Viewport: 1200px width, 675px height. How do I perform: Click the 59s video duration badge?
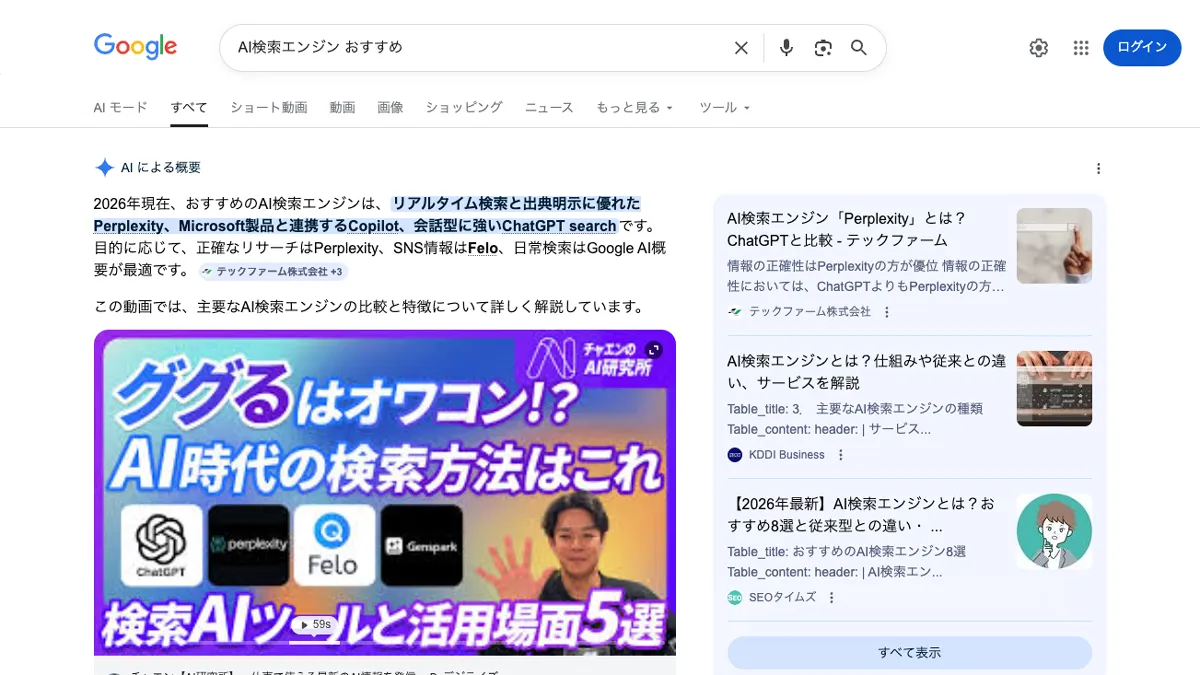coord(314,625)
